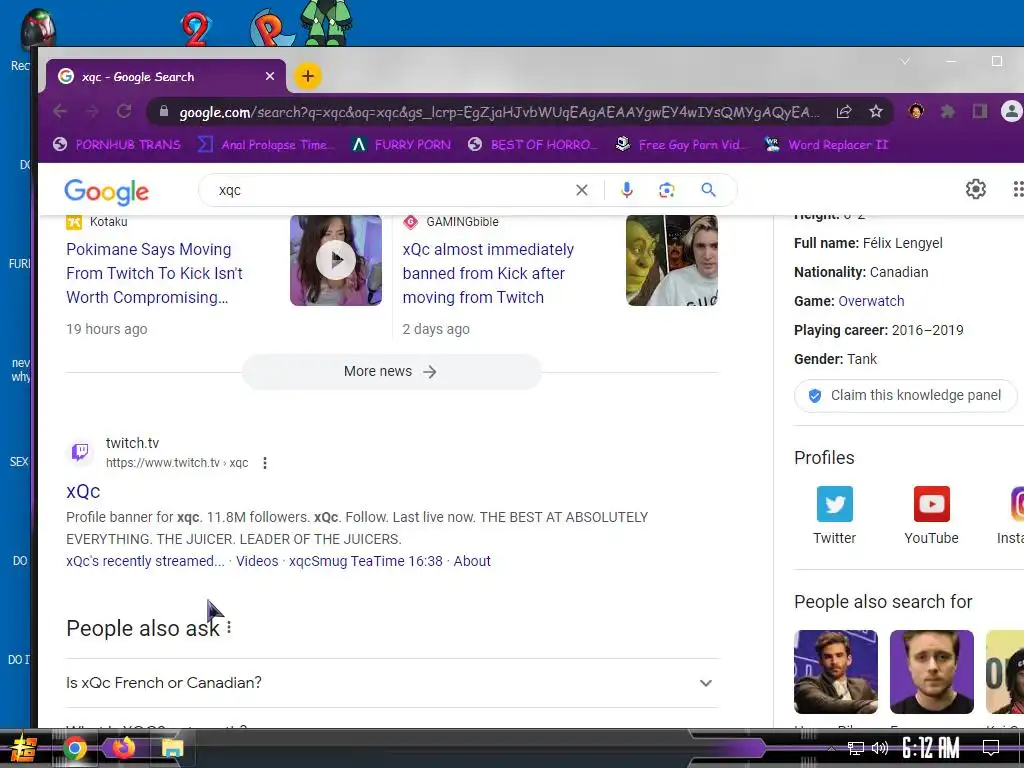Start voice search with microphone icon
The width and height of the screenshot is (1024, 768).
(x=626, y=190)
